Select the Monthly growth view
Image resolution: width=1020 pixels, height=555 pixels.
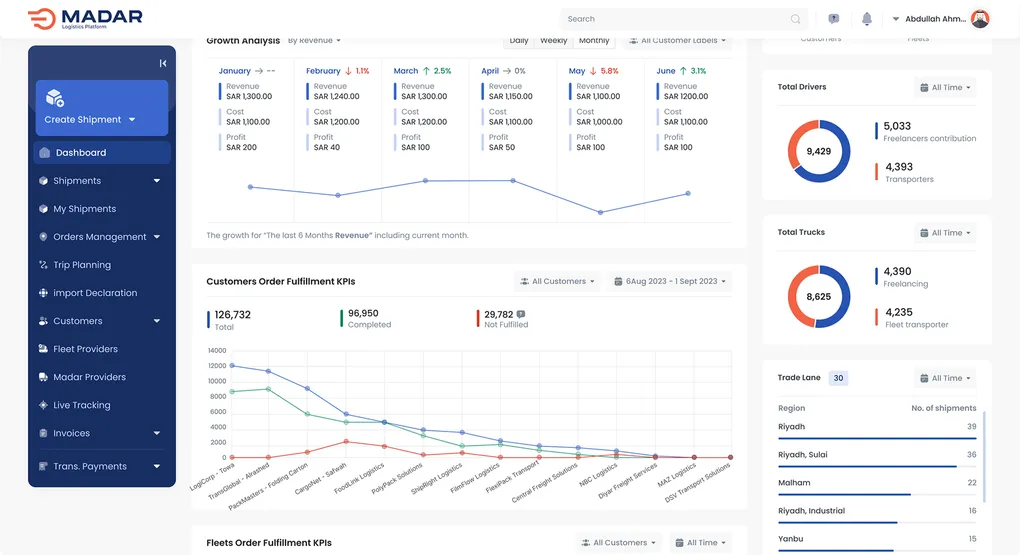click(x=594, y=41)
